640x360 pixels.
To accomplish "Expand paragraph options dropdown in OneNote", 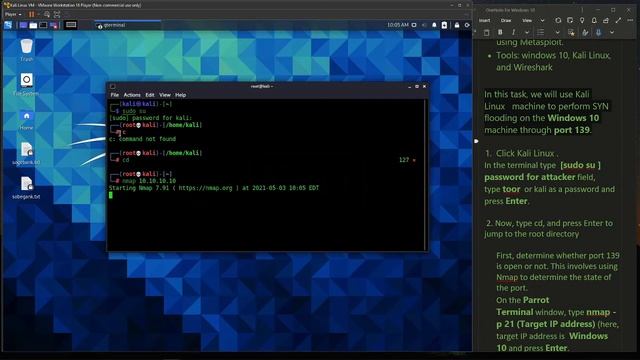I will [x=558, y=32].
